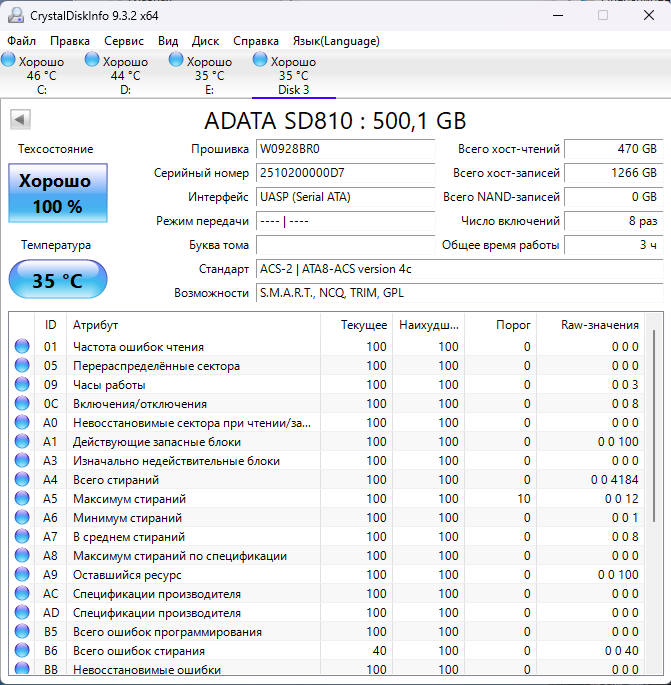The width and height of the screenshot is (671, 685).
Task: Click the Серийный номер field
Action: [x=345, y=173]
